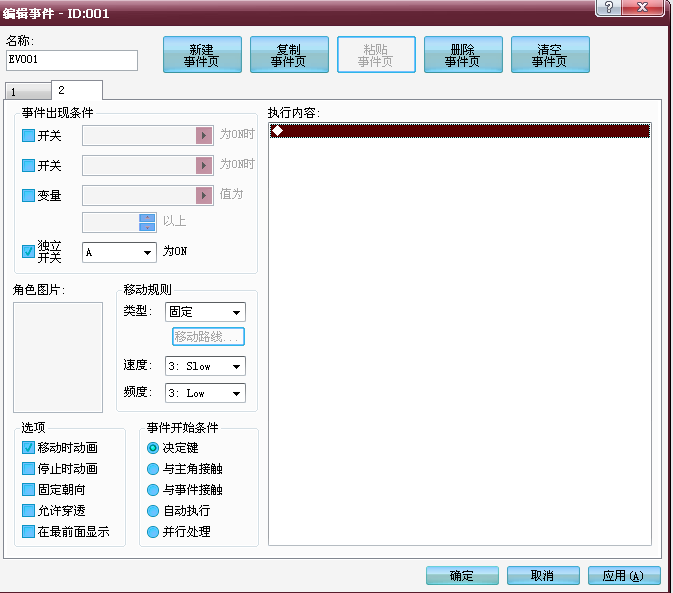Close the 编辑事件 dialog window
The image size is (673, 593).
point(643,7)
